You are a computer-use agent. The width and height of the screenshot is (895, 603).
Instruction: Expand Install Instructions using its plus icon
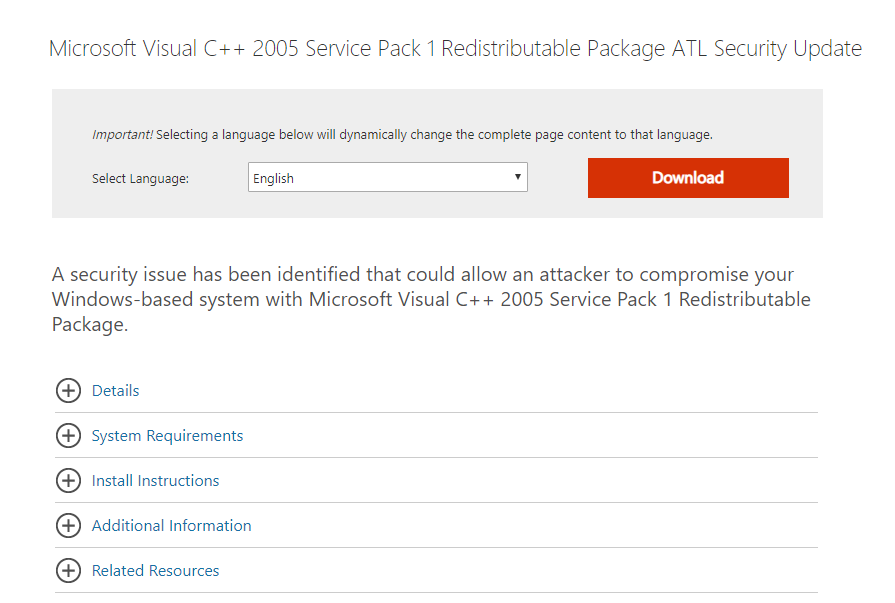[x=68, y=481]
